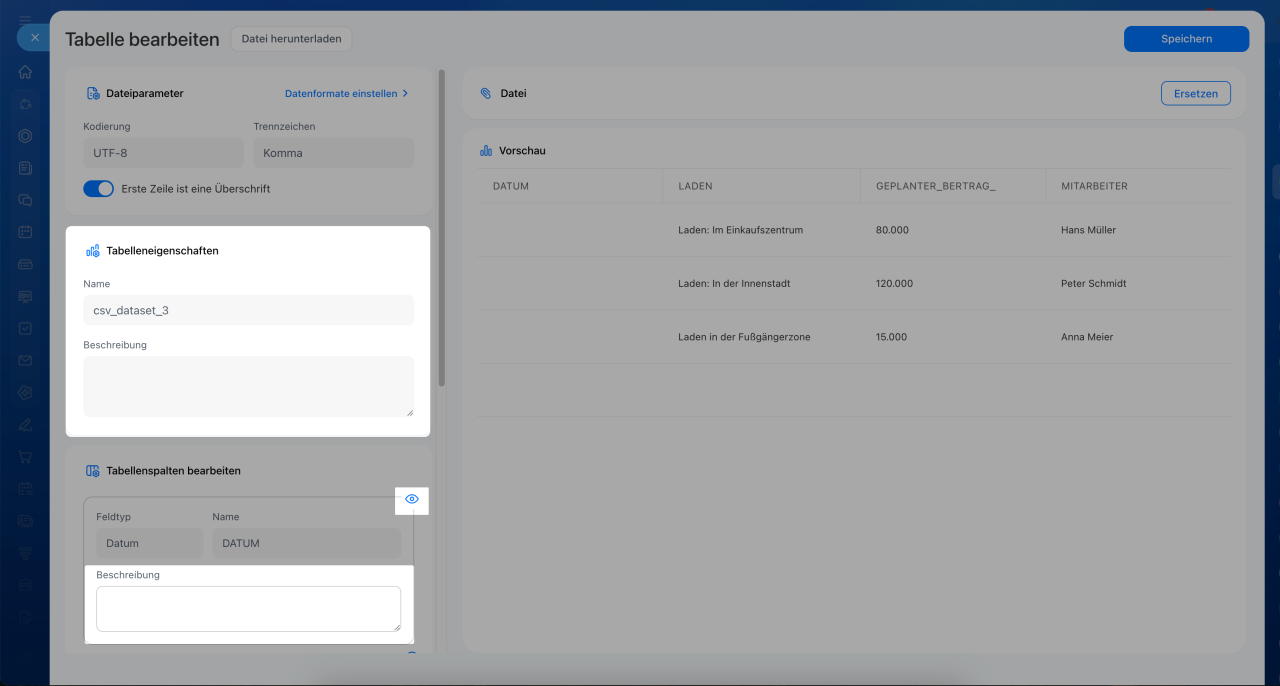
Task: Click the 'Tabellenspalten bearbeiten' heading text
Action: 173,471
